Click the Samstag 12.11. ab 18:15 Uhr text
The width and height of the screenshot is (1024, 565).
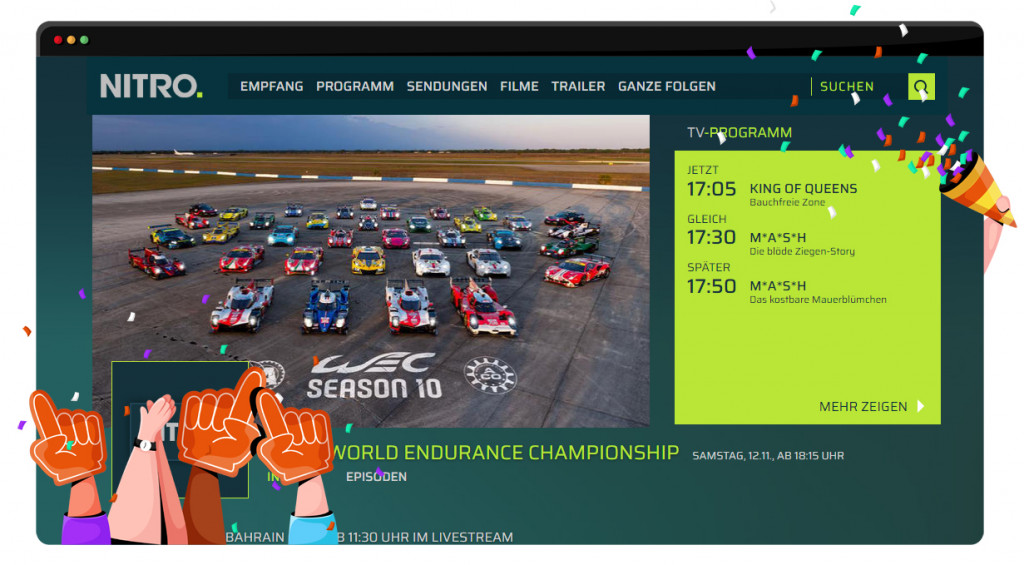point(768,456)
